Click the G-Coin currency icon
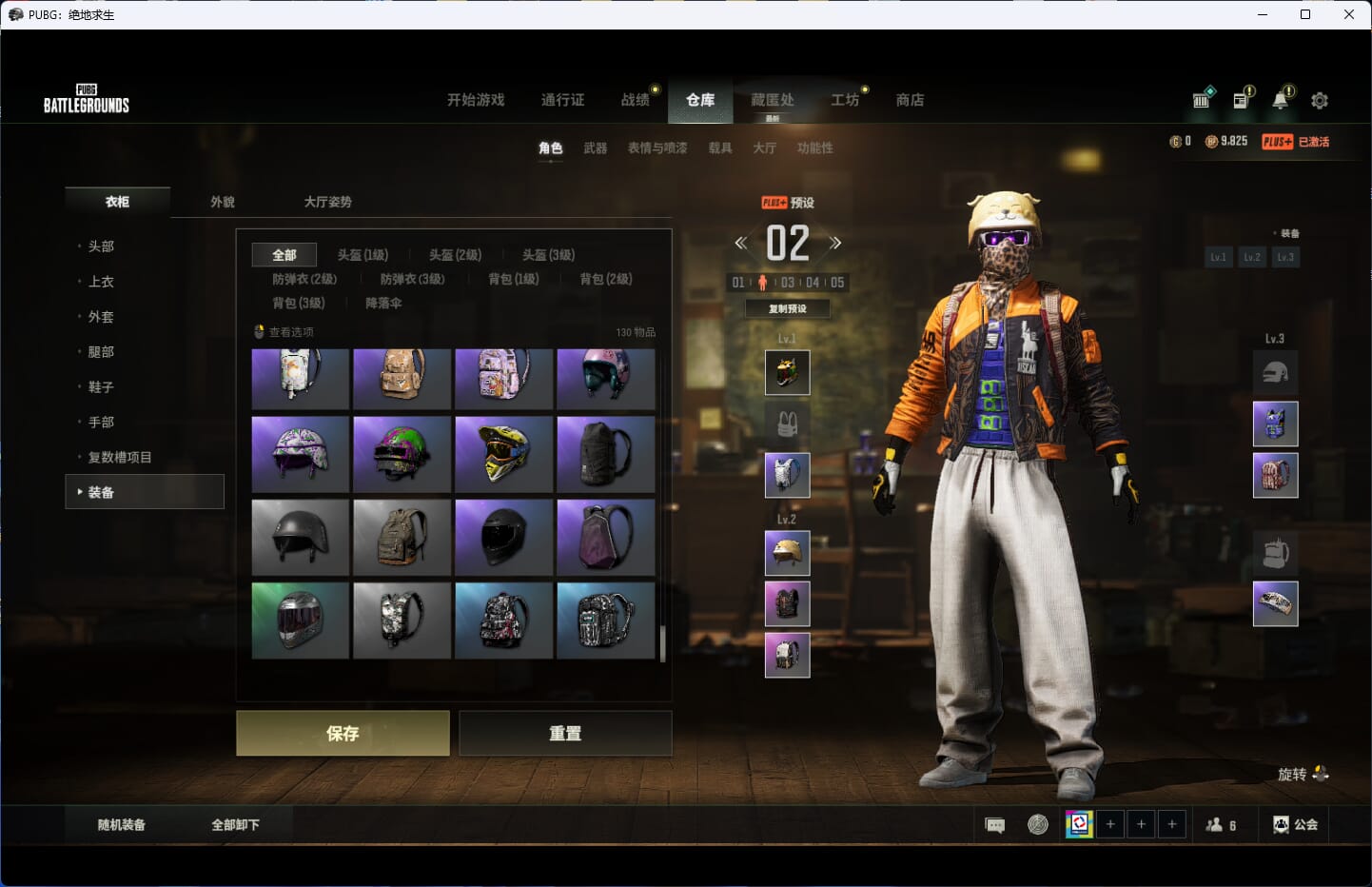This screenshot has height=887, width=1372. click(x=1176, y=142)
